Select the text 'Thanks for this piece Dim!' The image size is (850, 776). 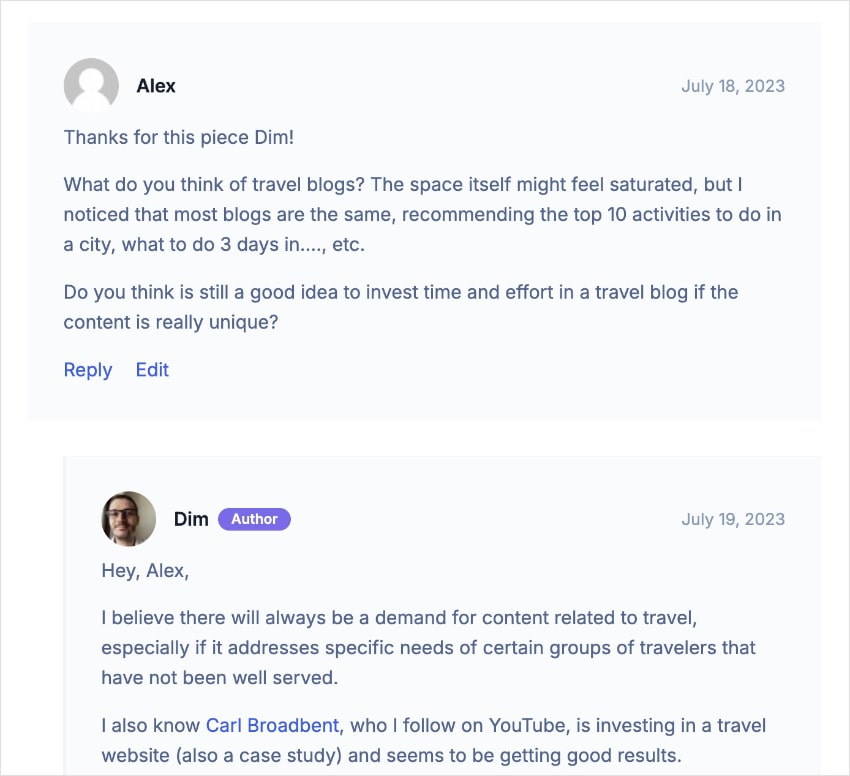pyautogui.click(x=179, y=137)
